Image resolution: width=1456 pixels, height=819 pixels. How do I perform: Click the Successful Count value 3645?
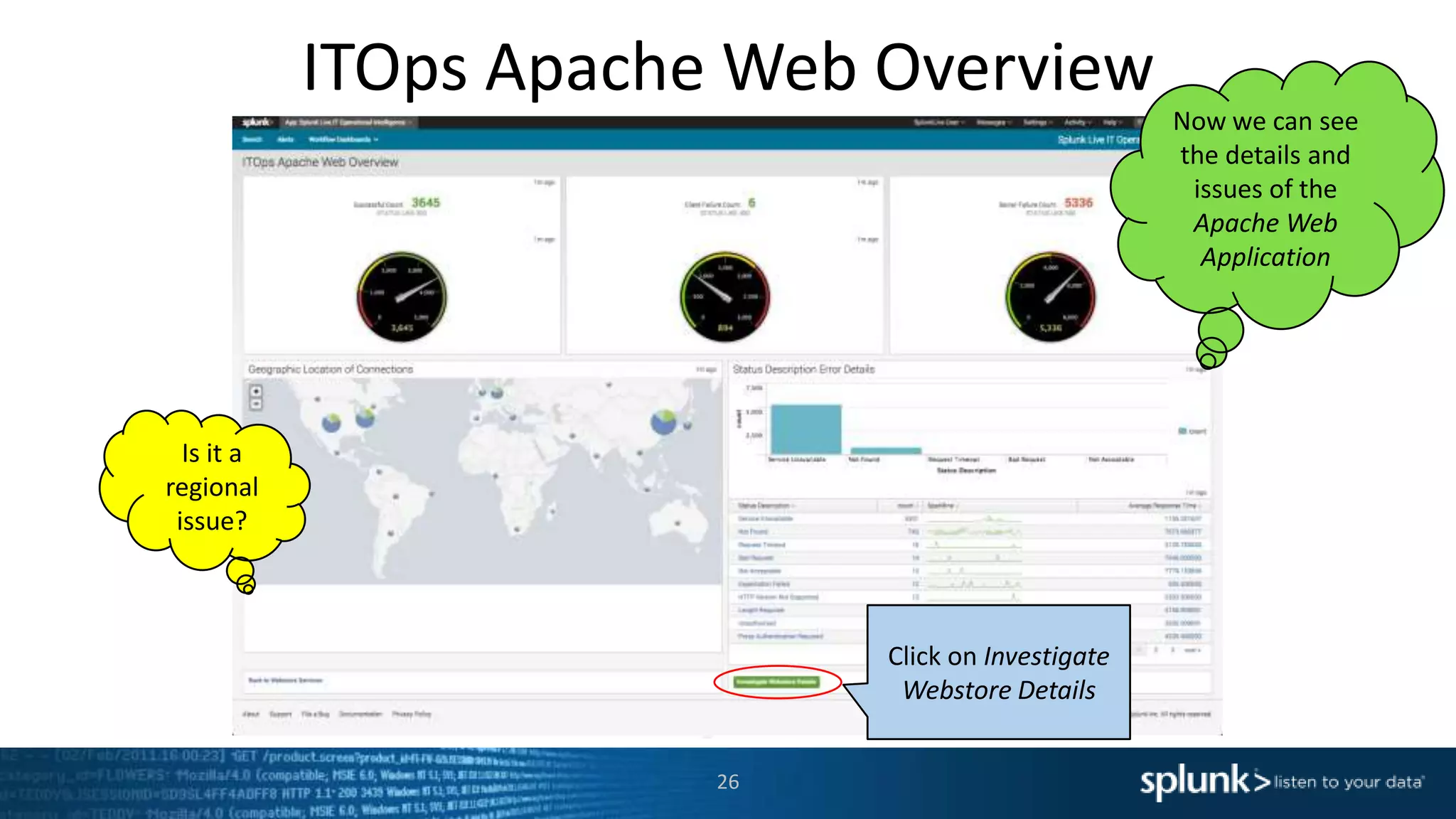click(x=426, y=203)
